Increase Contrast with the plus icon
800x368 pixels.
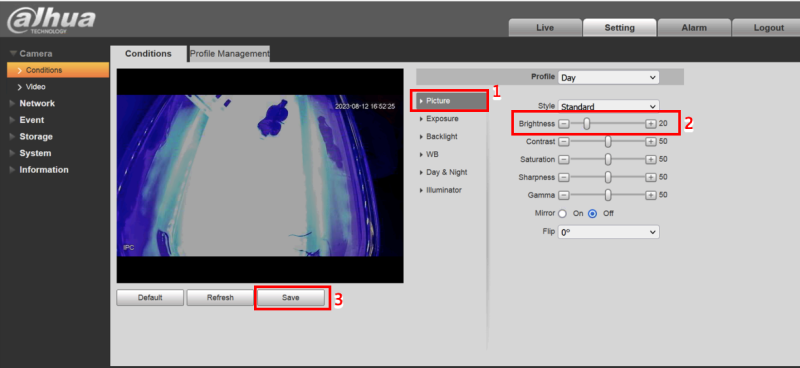coord(651,141)
